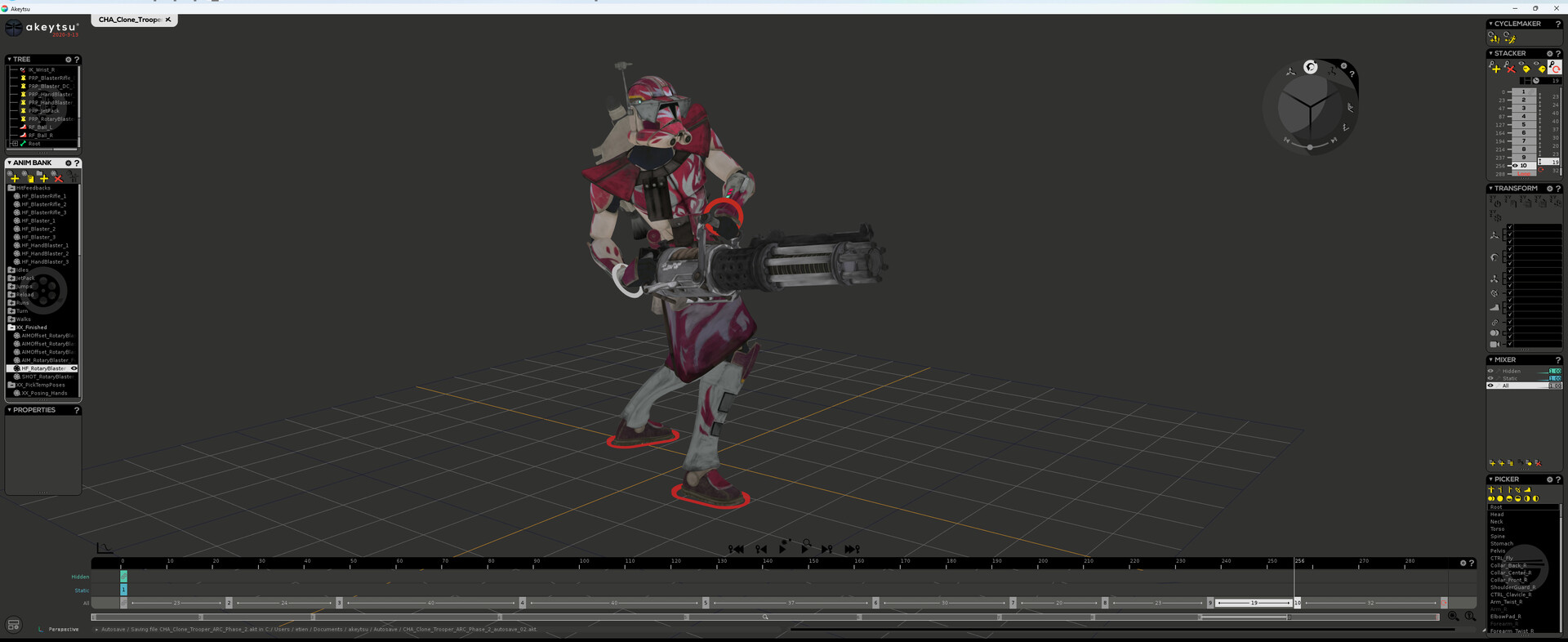Select full body picker figure icon
The height and width of the screenshot is (642, 1568).
[1491, 490]
